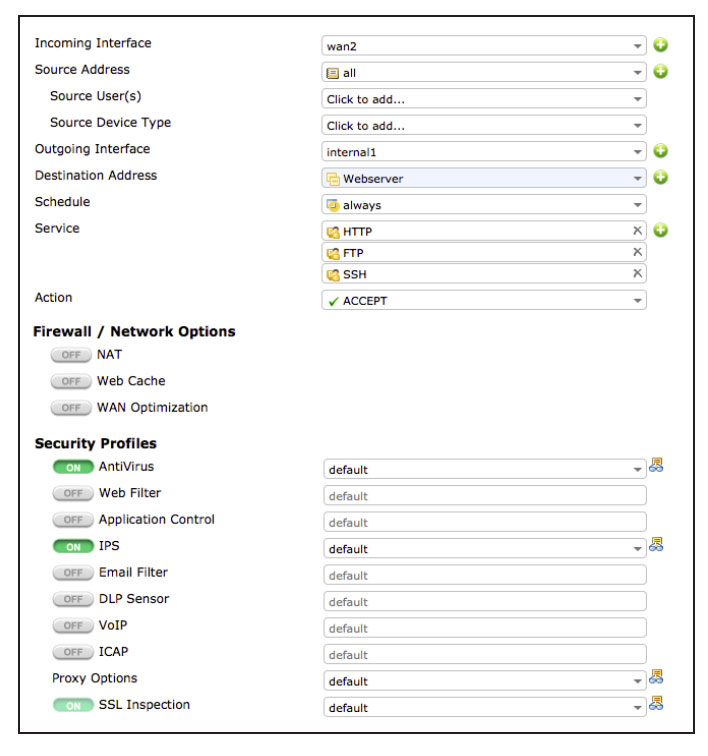The width and height of the screenshot is (708, 756).
Task: Add another Outgoing Interface with green plus
Action: coord(660,151)
